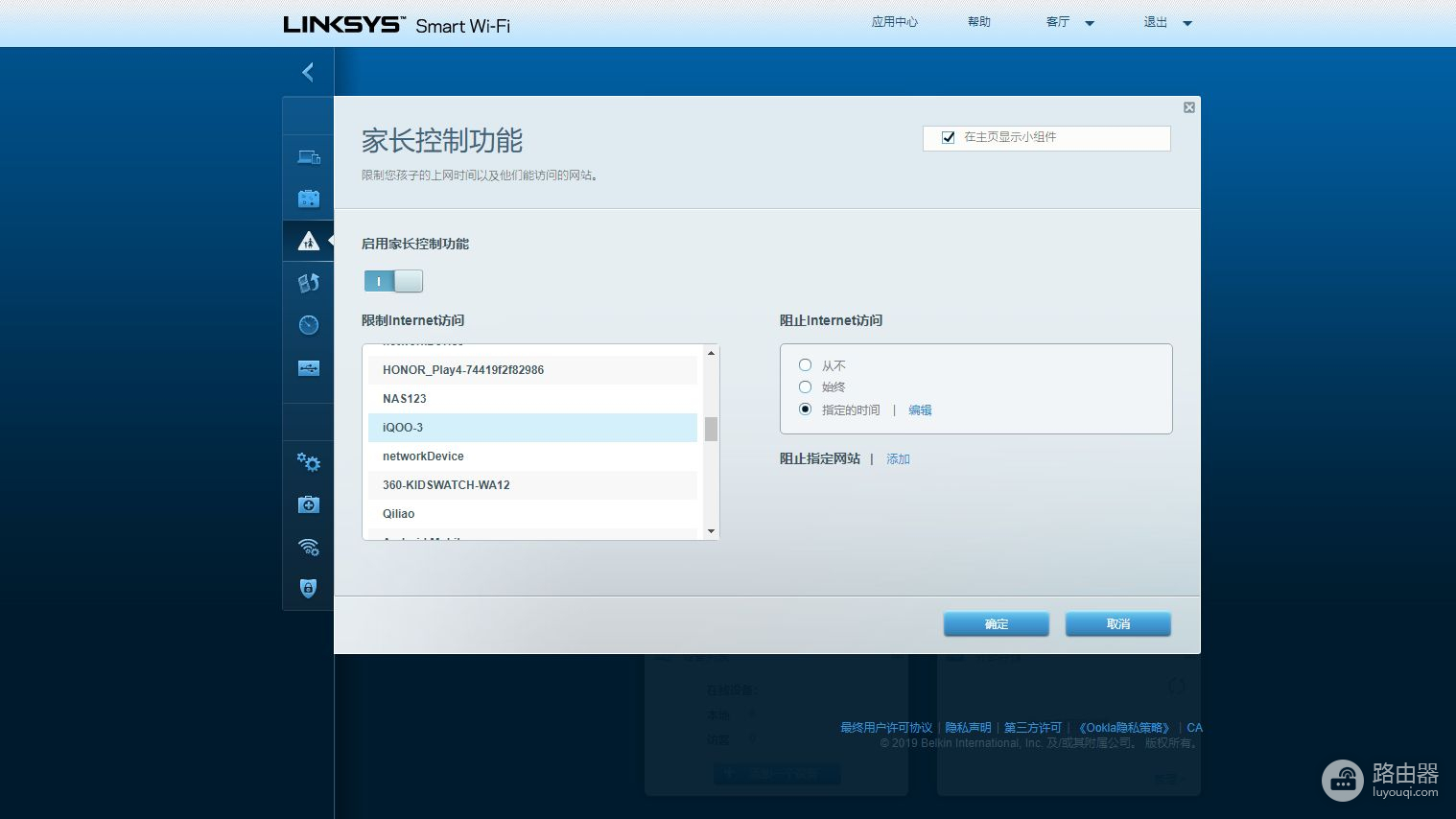Open the Wireless settings Wi-Fi icon
This screenshot has width=1456, height=819.
click(308, 547)
